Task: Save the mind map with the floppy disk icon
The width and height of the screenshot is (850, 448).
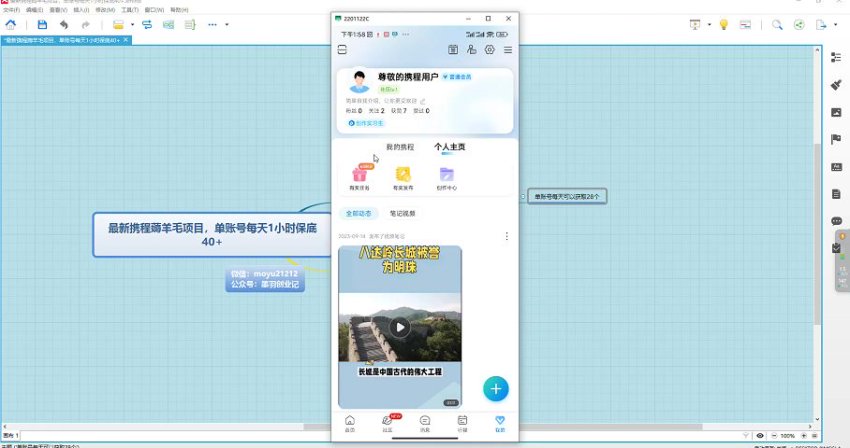Action: click(x=42, y=23)
